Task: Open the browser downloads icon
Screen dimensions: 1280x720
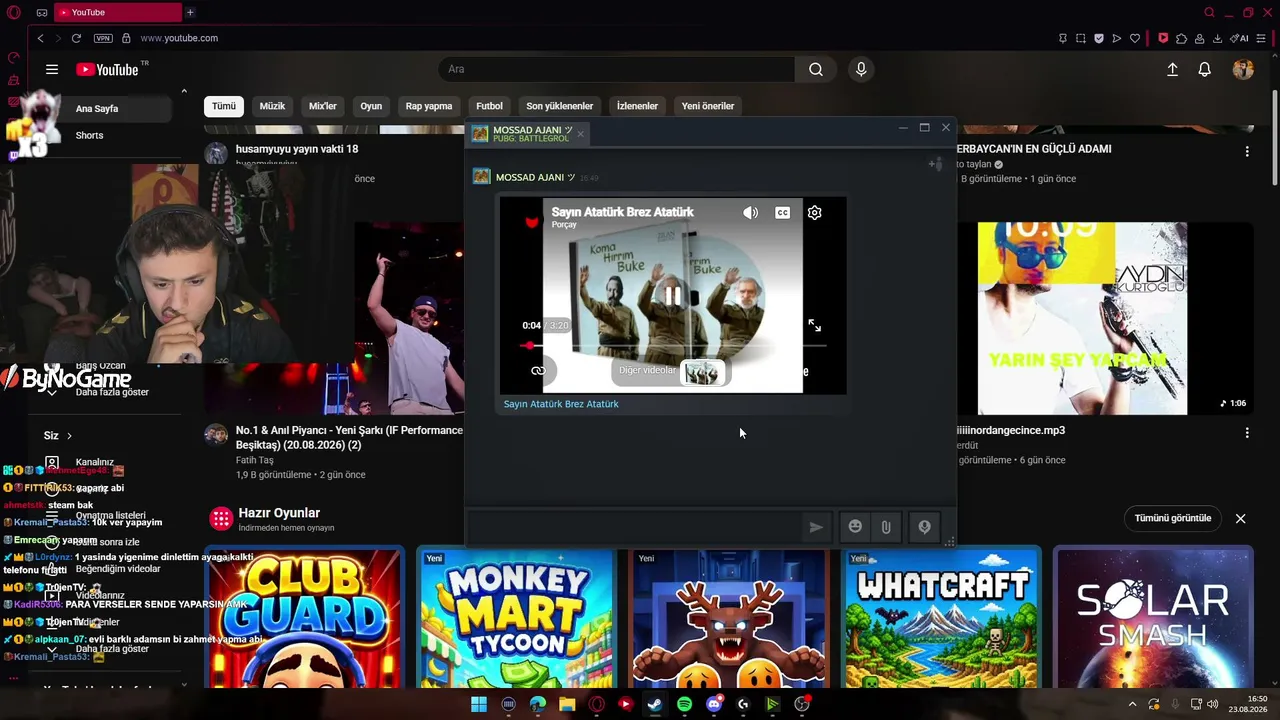Action: click(x=1218, y=38)
